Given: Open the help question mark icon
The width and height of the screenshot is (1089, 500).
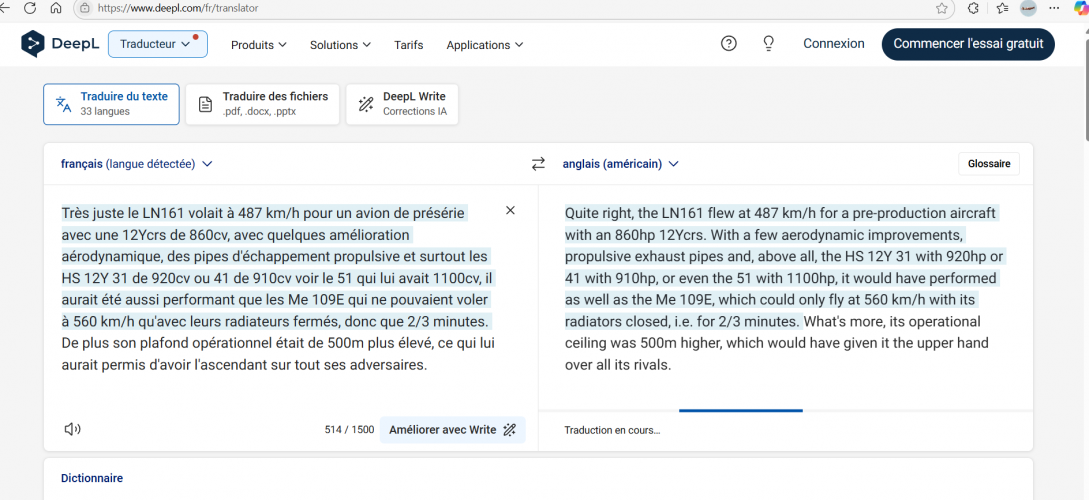Looking at the screenshot, I should pos(728,44).
